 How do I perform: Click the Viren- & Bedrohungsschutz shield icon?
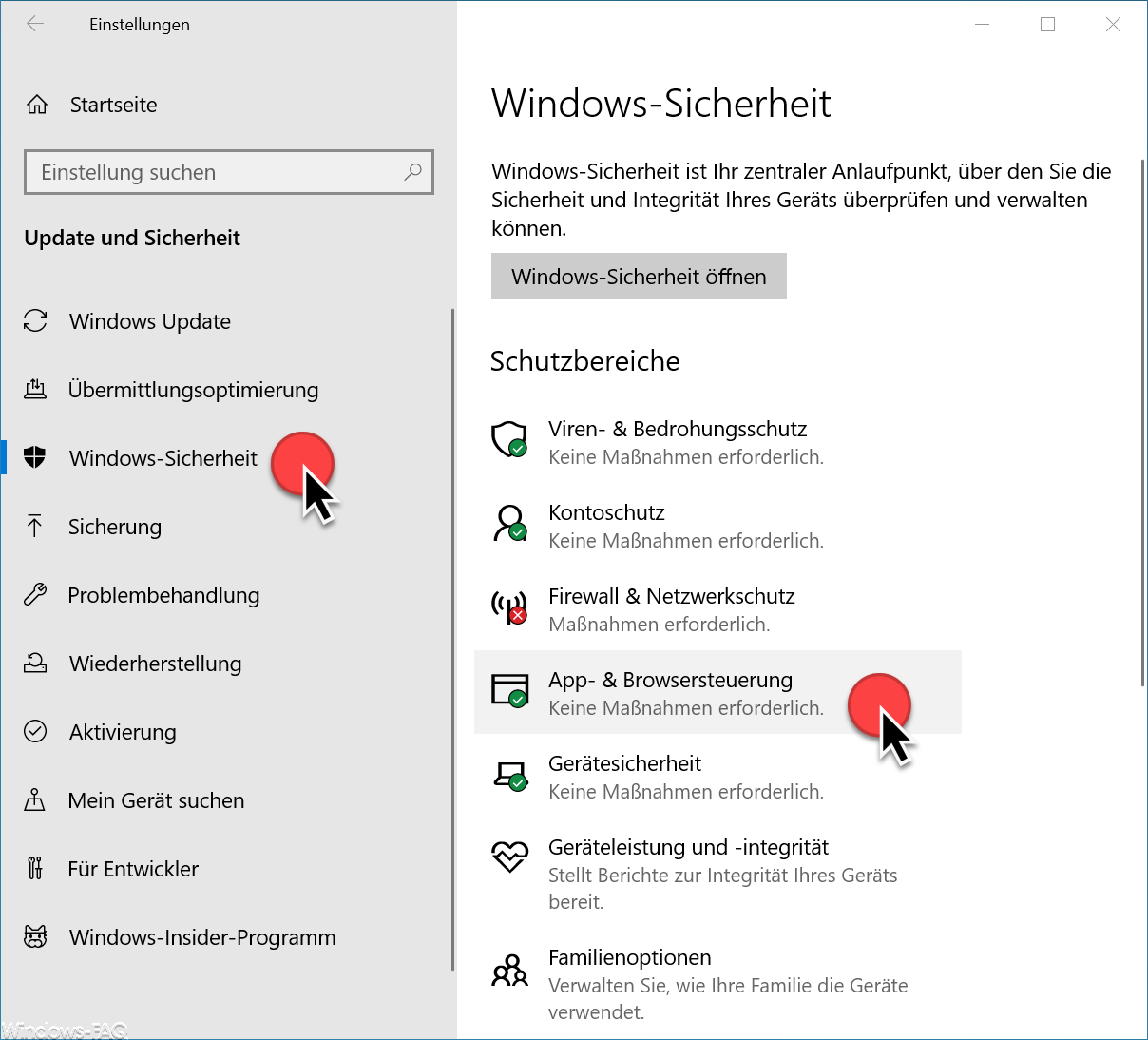pyautogui.click(x=509, y=439)
